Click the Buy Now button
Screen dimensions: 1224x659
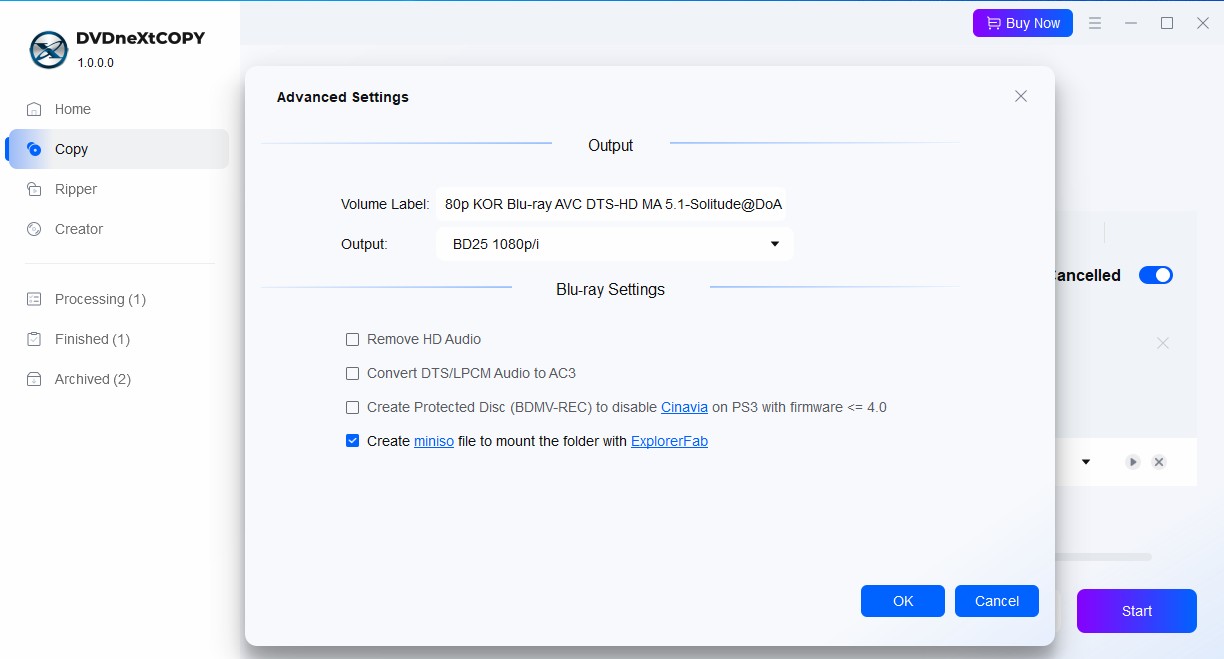point(1023,23)
